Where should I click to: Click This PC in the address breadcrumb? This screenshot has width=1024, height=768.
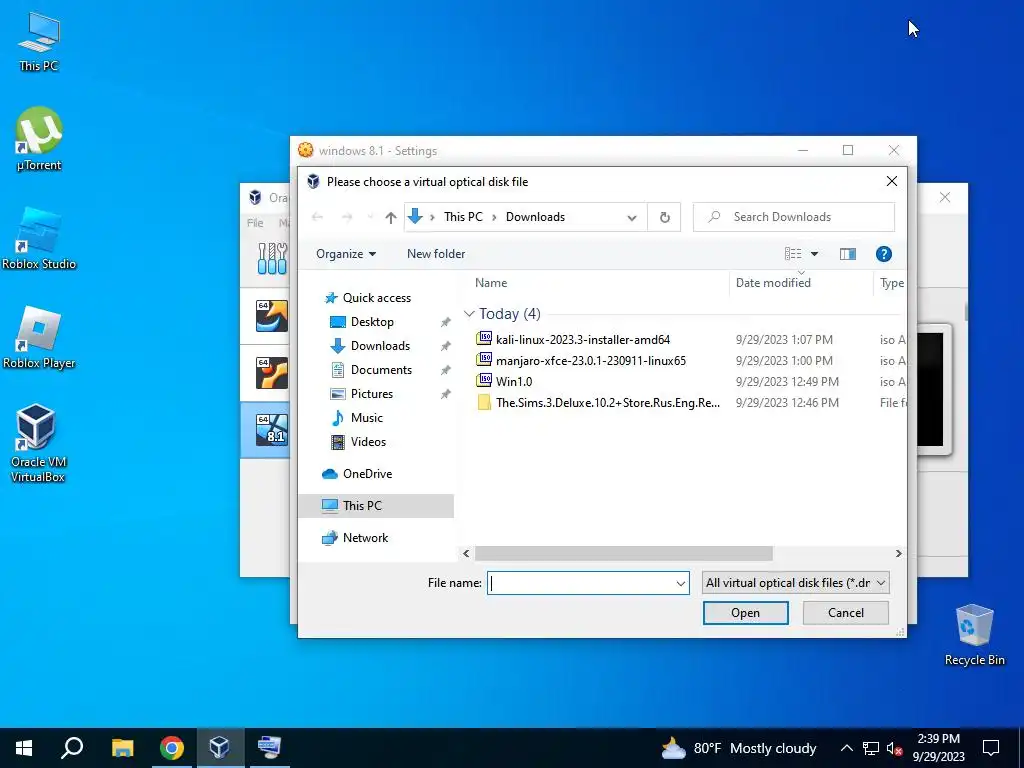click(463, 217)
